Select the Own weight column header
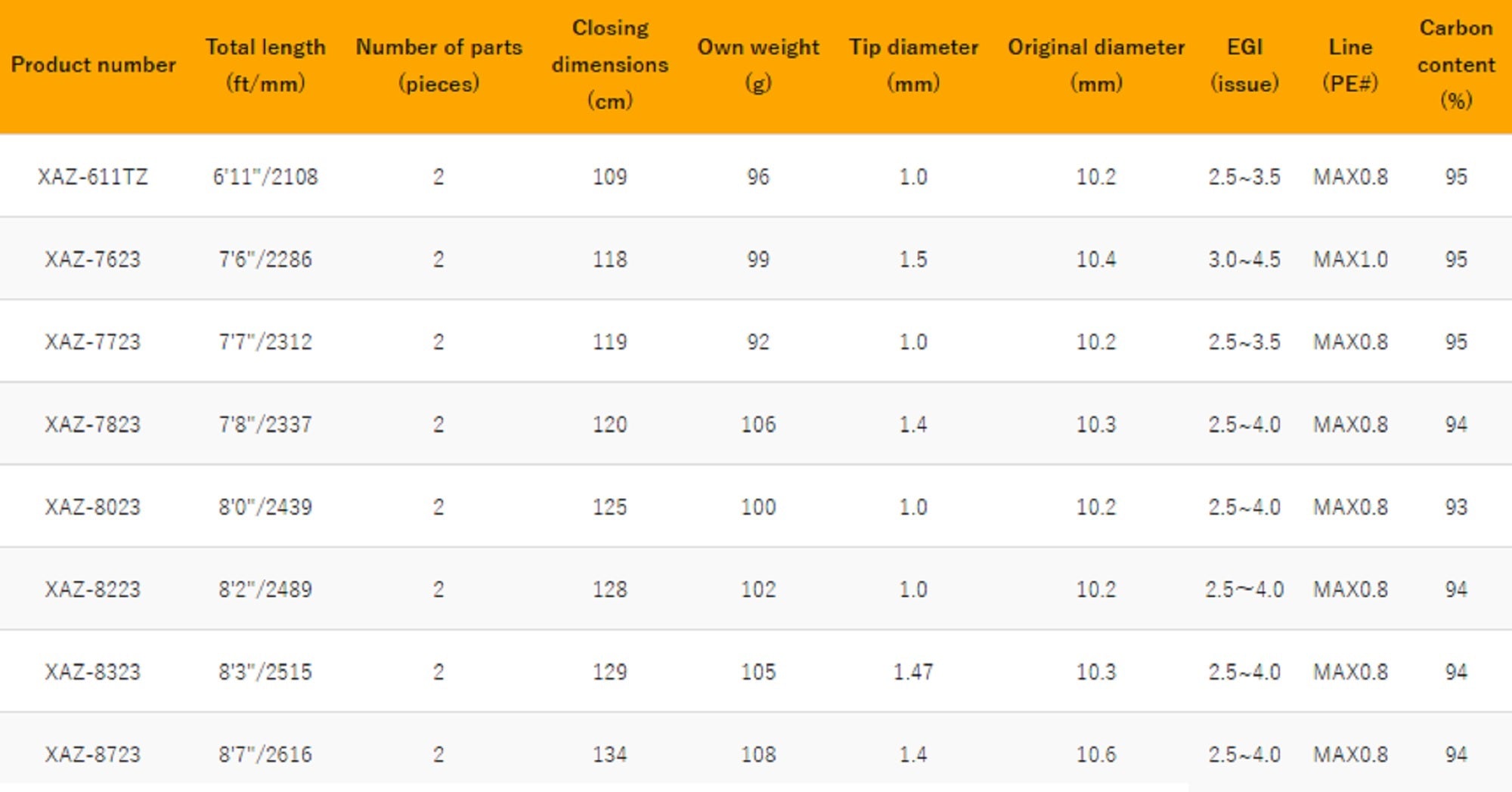This screenshot has width=1512, height=792. click(x=758, y=65)
